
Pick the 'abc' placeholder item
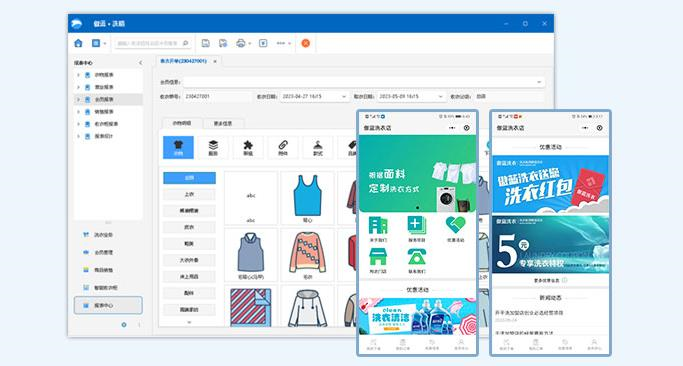coord(250,198)
